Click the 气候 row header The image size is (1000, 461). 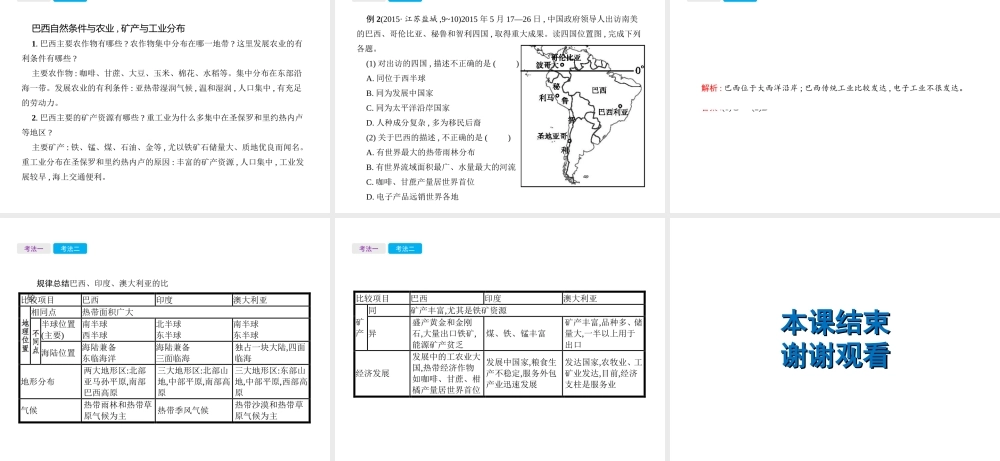pos(50,410)
